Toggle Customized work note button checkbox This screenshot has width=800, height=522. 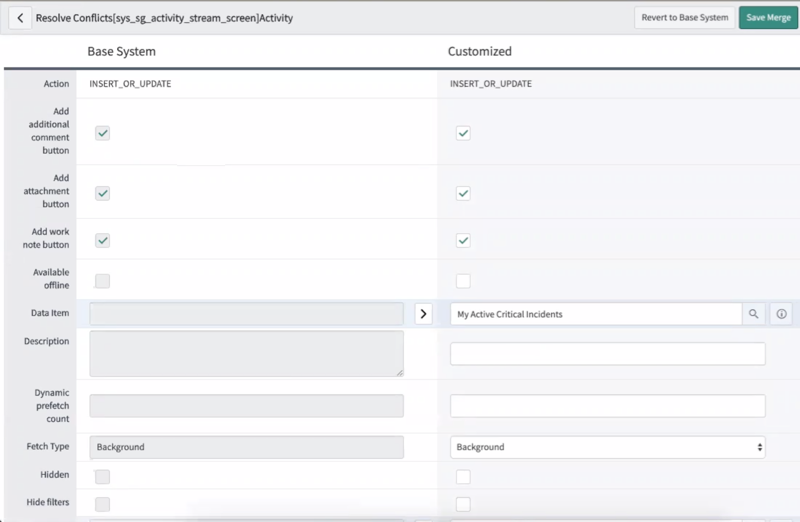point(463,240)
